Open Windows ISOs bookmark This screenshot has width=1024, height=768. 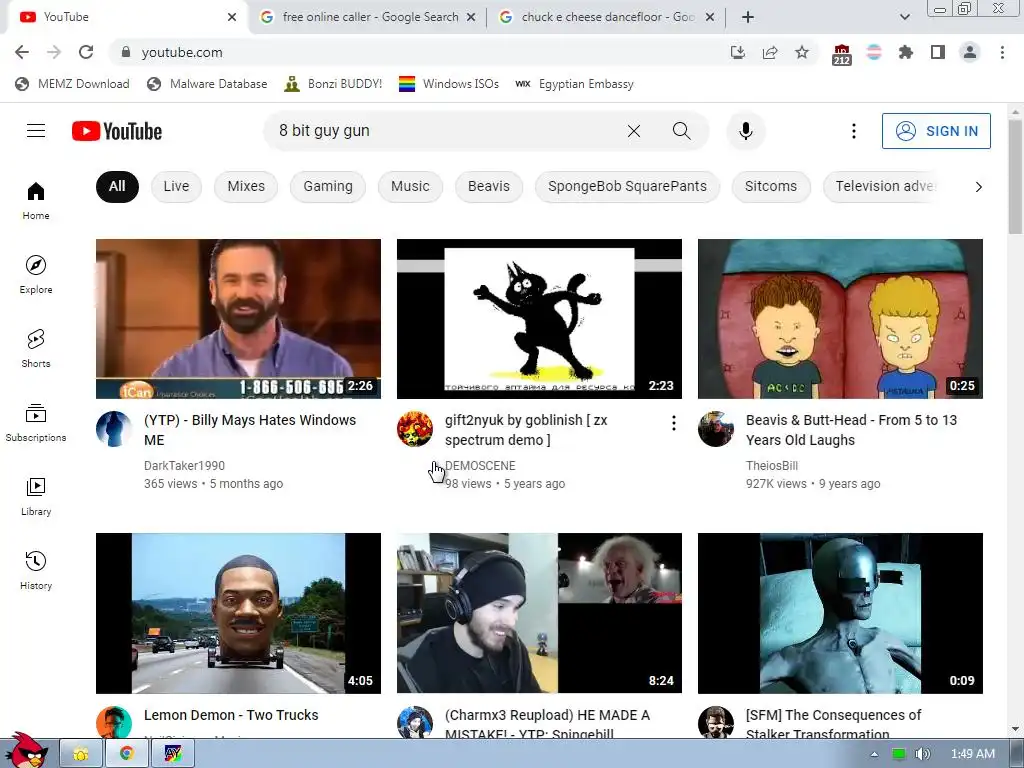(449, 84)
